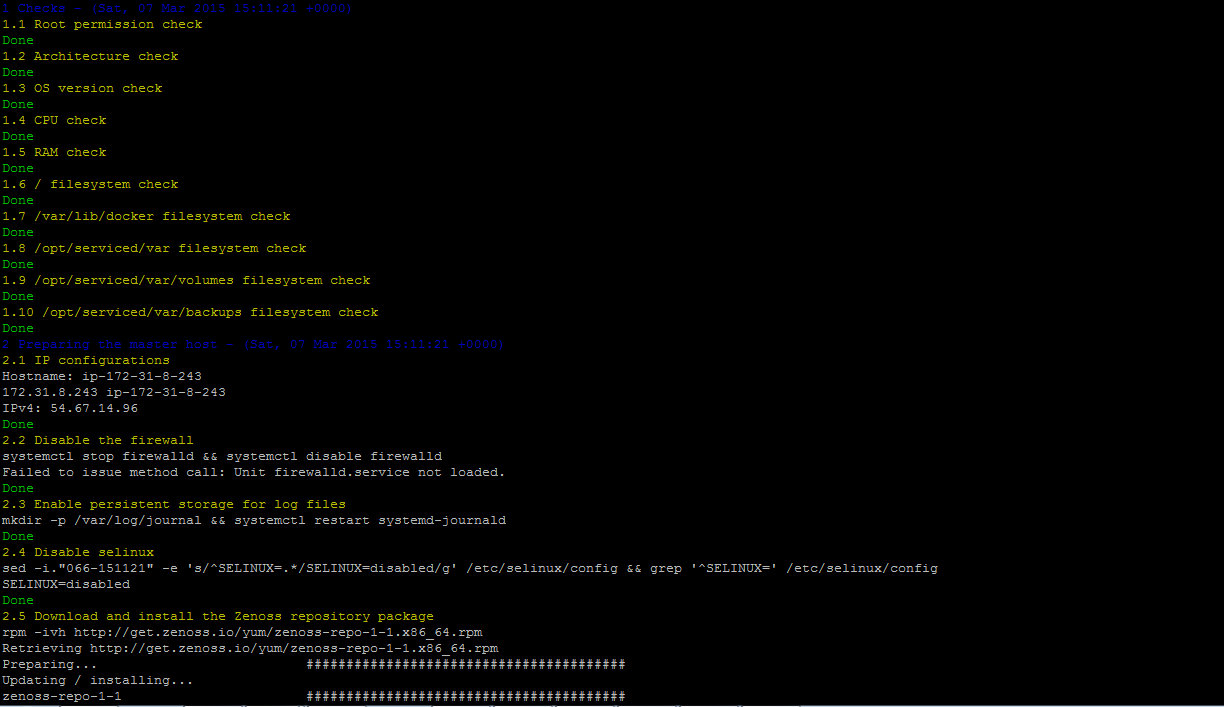Click the '1.4 CPU check' line
Image resolution: width=1224 pixels, height=707 pixels.
(x=54, y=120)
